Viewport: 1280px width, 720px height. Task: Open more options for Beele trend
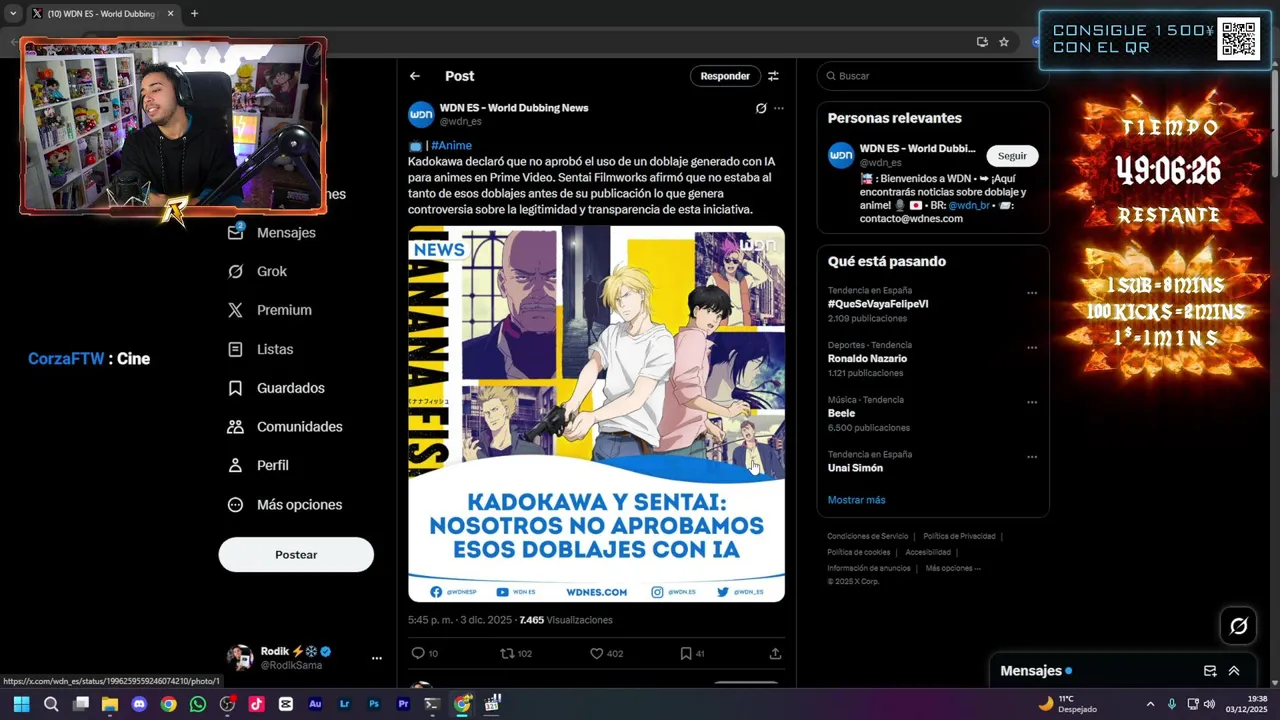pyautogui.click(x=1032, y=402)
